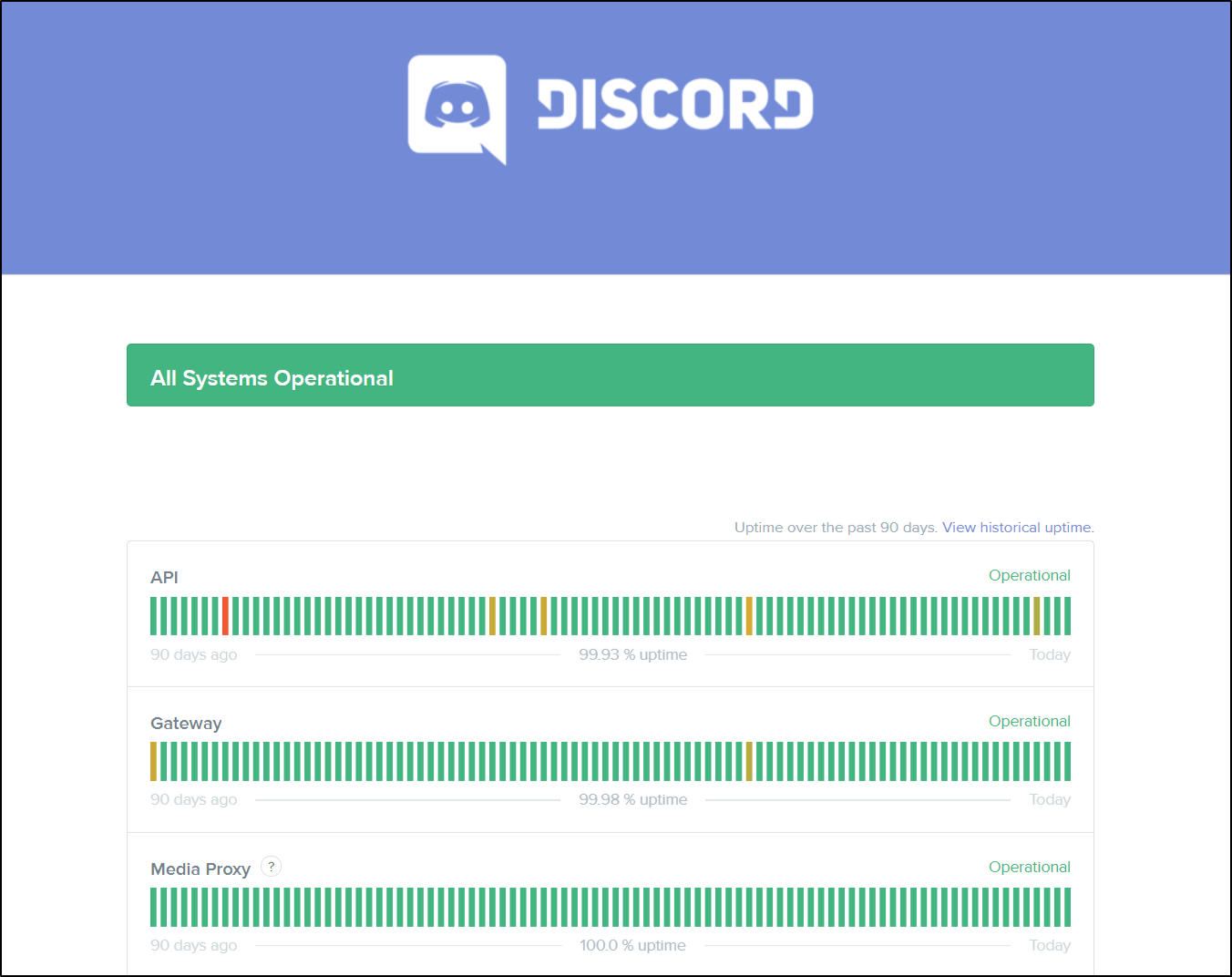Click "90 days ago" under Media Proxy chart
This screenshot has width=1232, height=977.
(194, 945)
